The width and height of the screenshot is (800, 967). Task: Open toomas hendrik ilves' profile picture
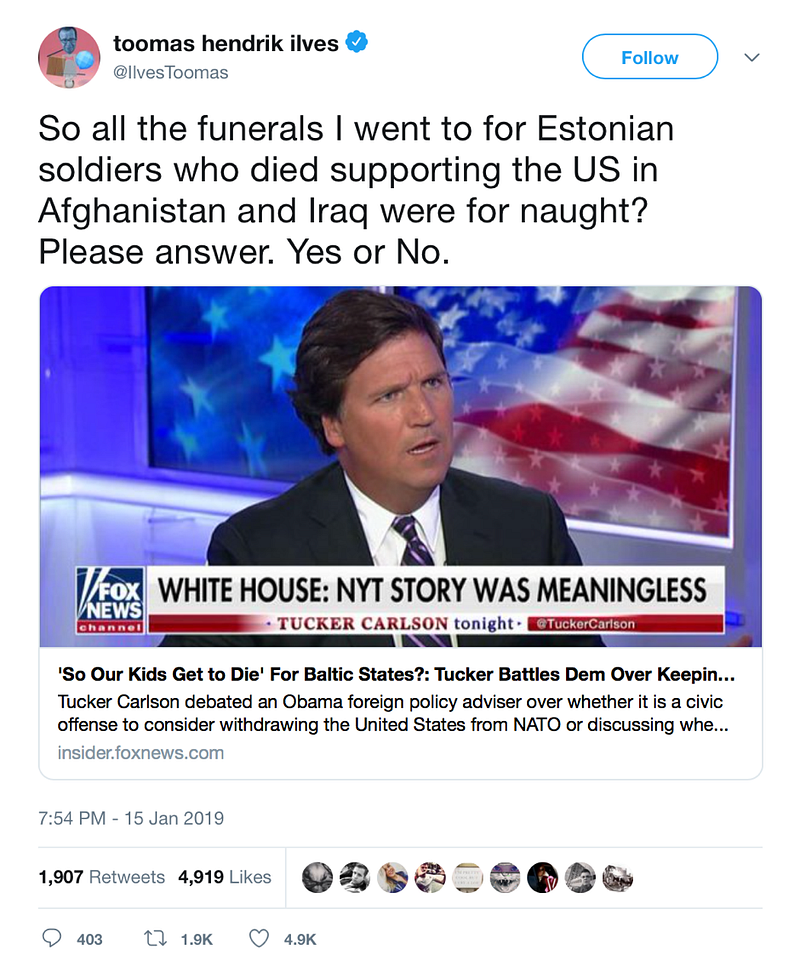click(69, 58)
